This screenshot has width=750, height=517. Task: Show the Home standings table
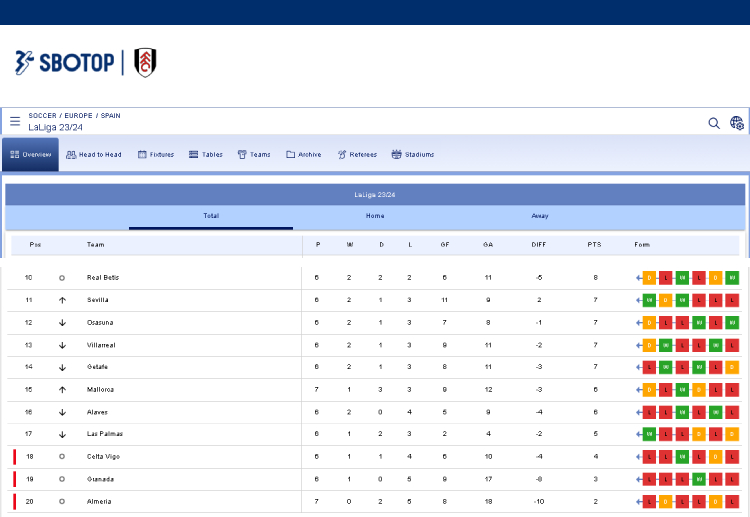pyautogui.click(x=375, y=216)
